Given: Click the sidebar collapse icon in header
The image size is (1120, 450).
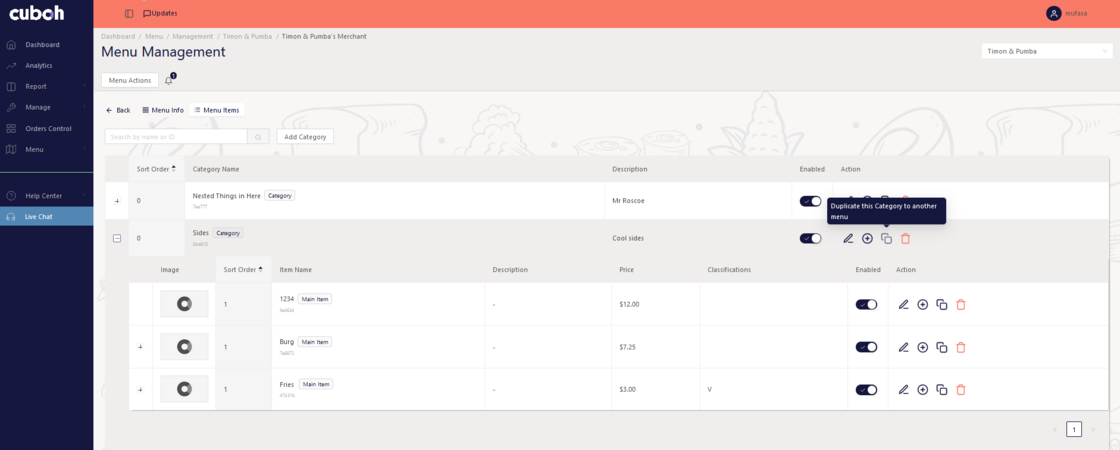Looking at the screenshot, I should [129, 13].
